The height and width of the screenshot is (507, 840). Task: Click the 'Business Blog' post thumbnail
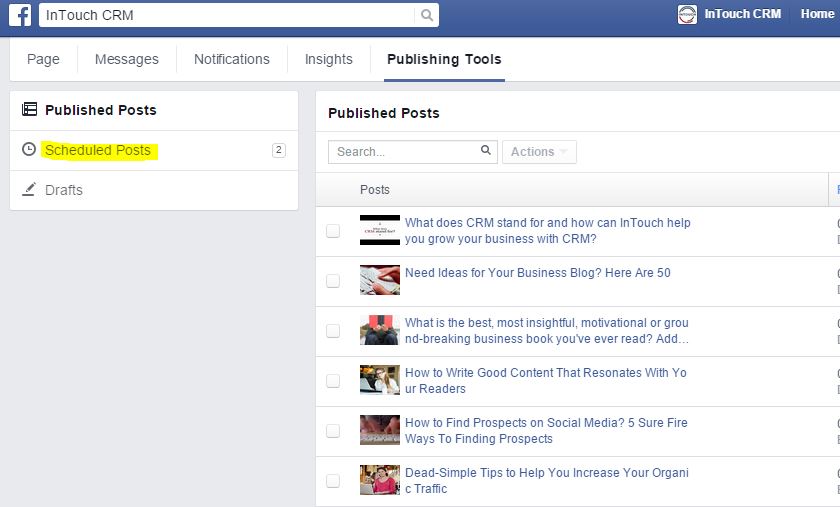pyautogui.click(x=380, y=280)
